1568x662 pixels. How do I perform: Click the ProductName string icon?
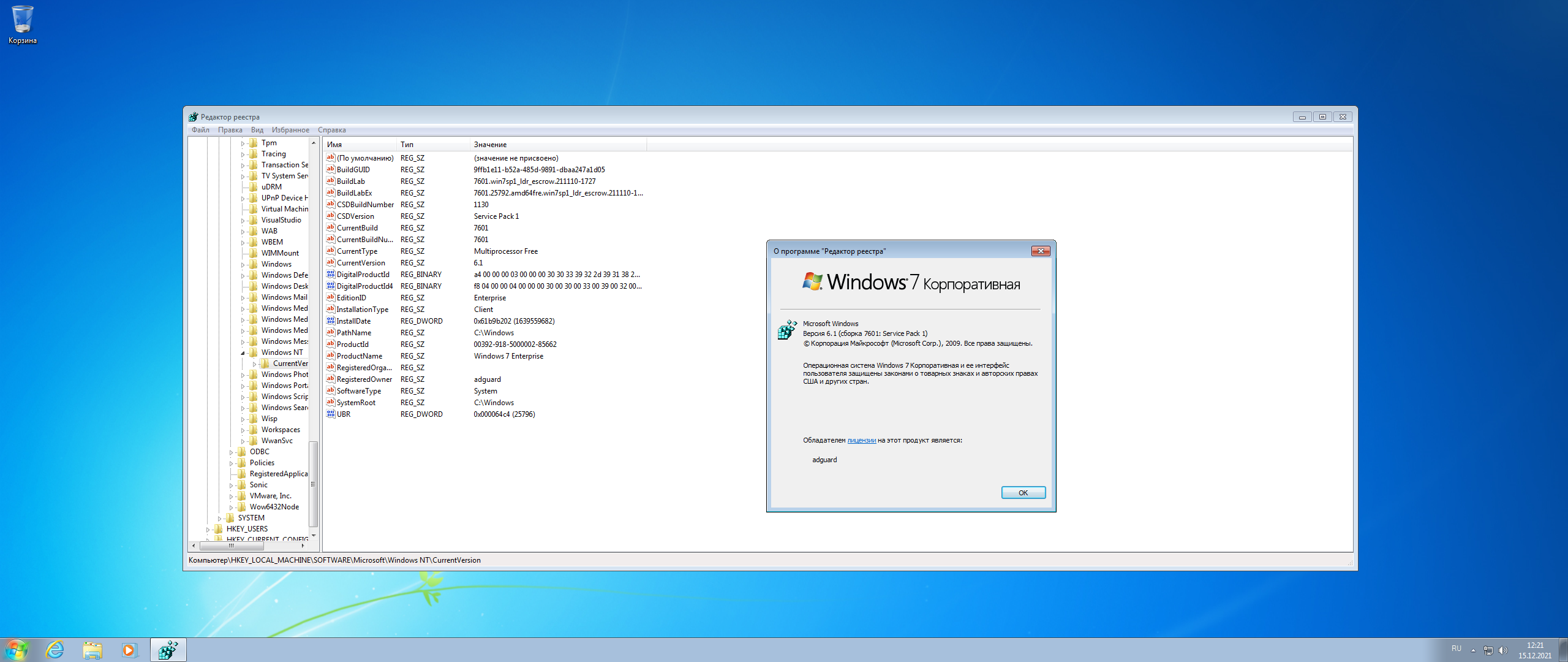coord(330,356)
